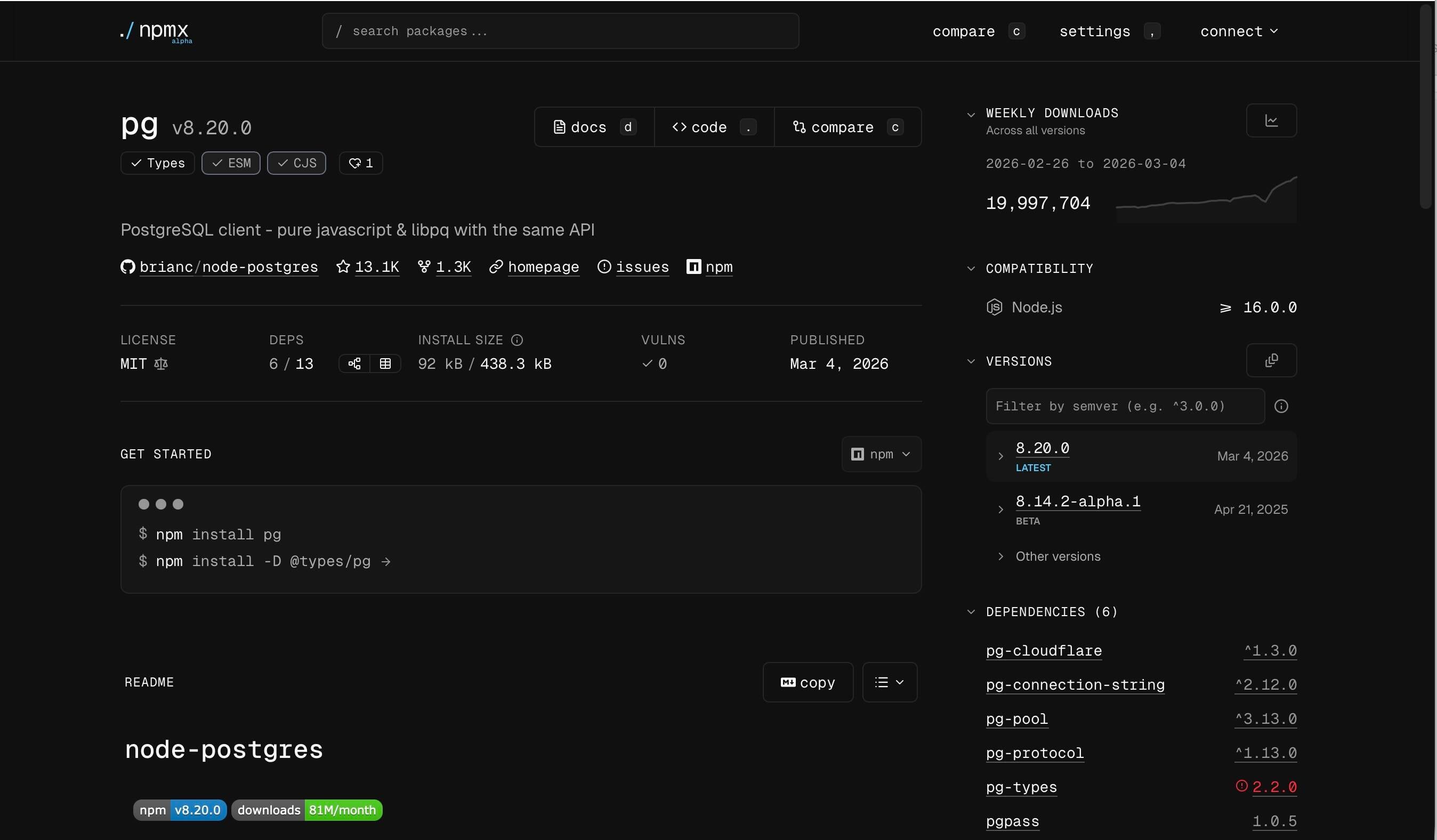The image size is (1437, 840).
Task: Click the copy versions icon button
Action: [1271, 360]
